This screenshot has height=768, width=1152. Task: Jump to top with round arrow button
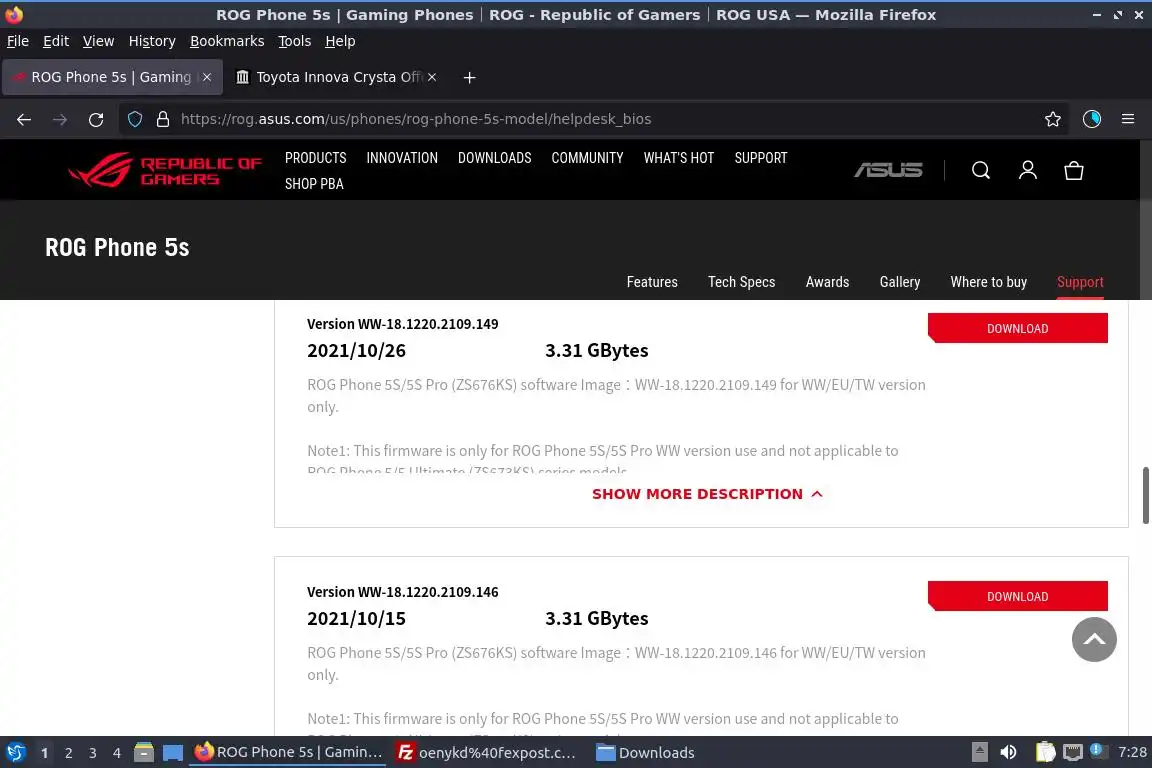(1093, 639)
